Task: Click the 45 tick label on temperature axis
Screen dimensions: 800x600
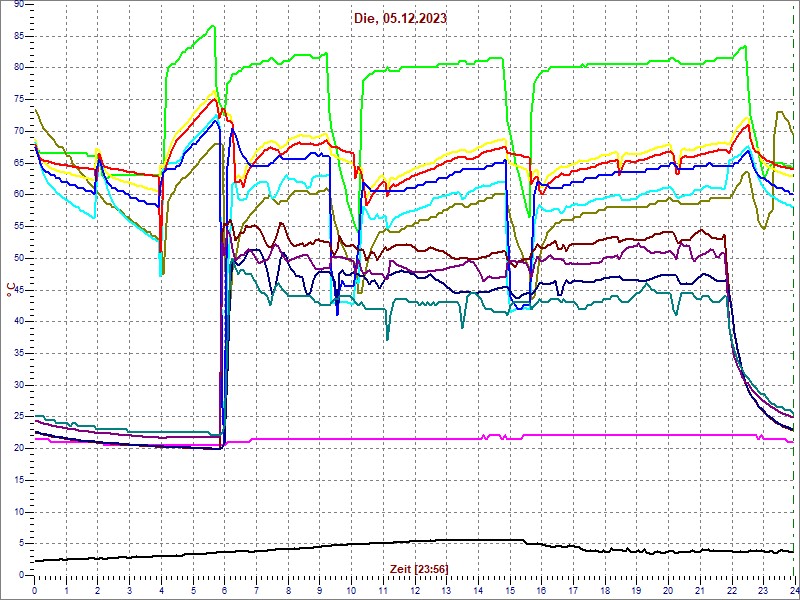Action: (x=18, y=290)
